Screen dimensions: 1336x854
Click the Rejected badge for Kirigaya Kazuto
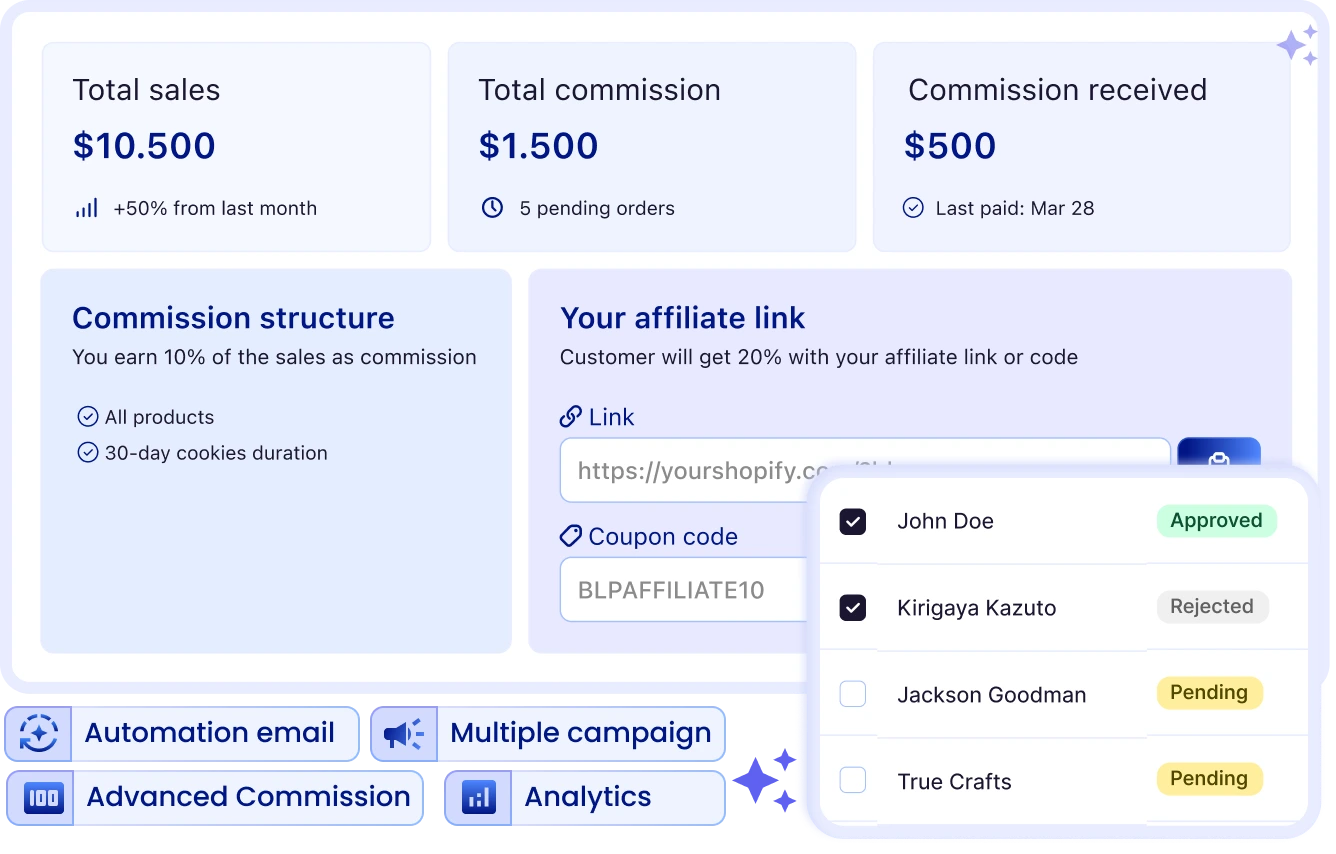[1212, 607]
